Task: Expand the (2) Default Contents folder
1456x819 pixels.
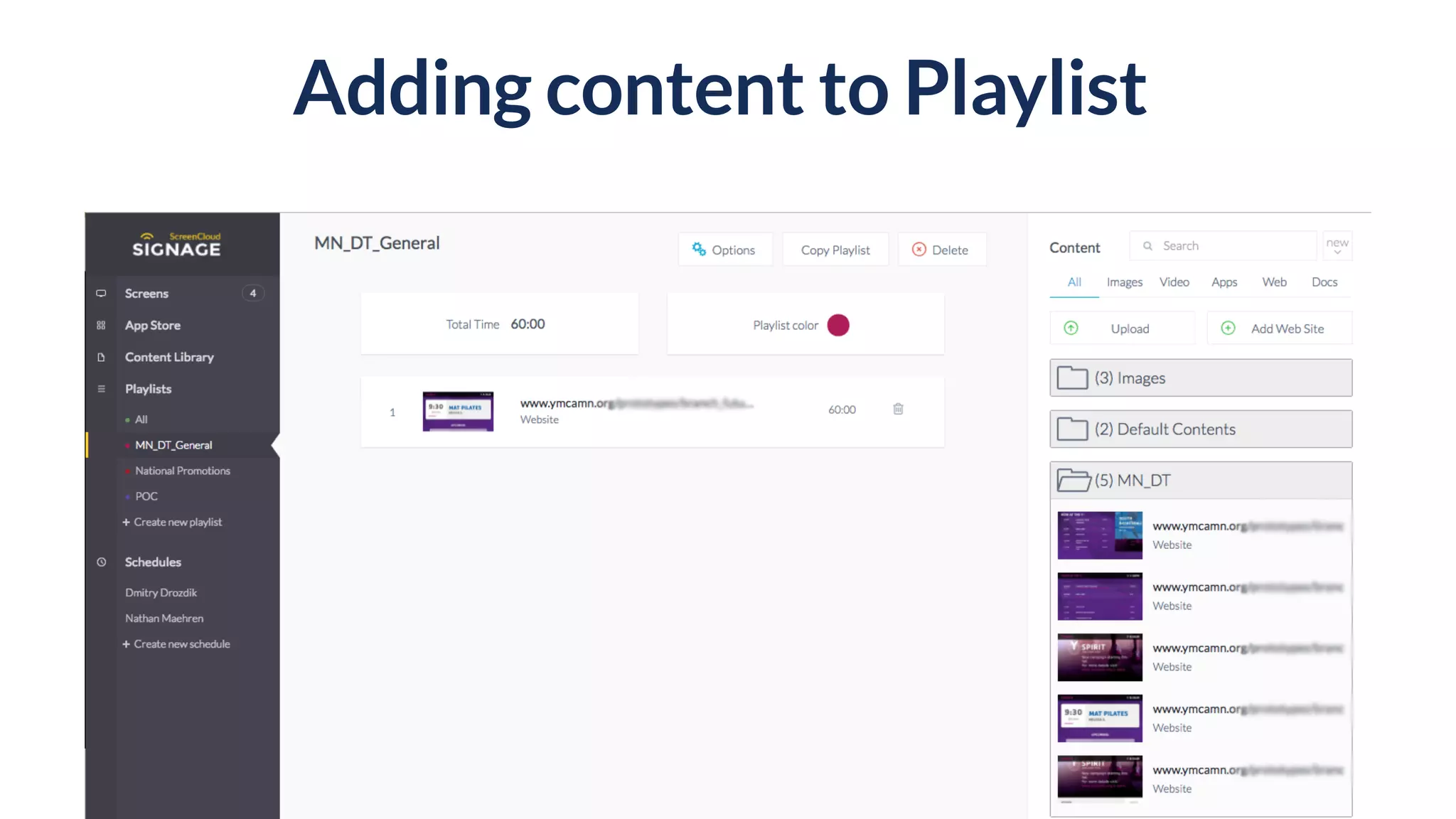Action: [1201, 429]
